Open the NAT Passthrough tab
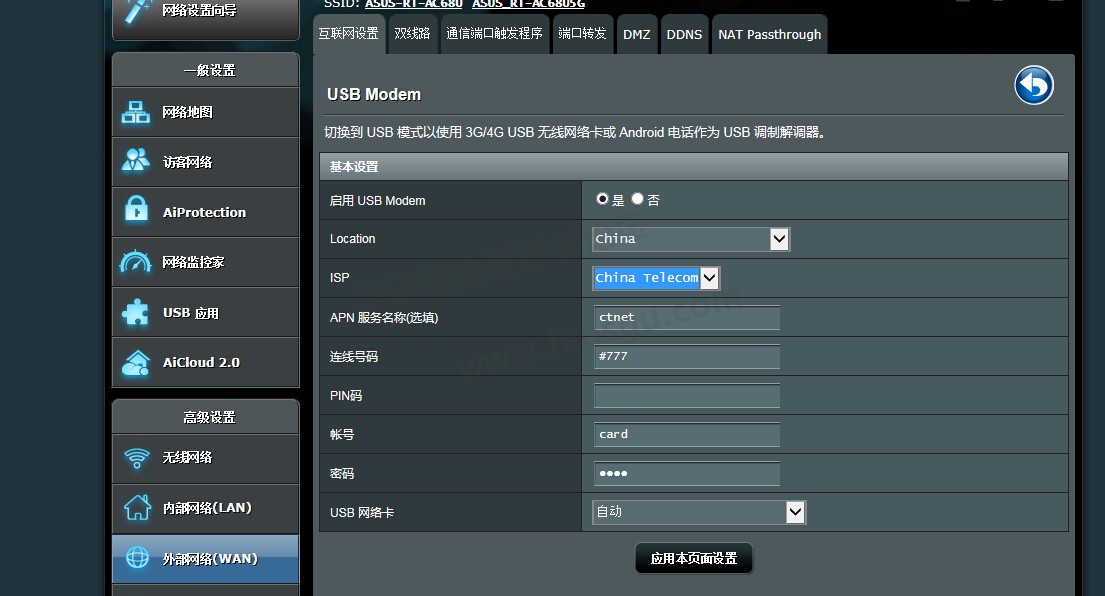Screen dimensions: 1105x596 point(770,34)
